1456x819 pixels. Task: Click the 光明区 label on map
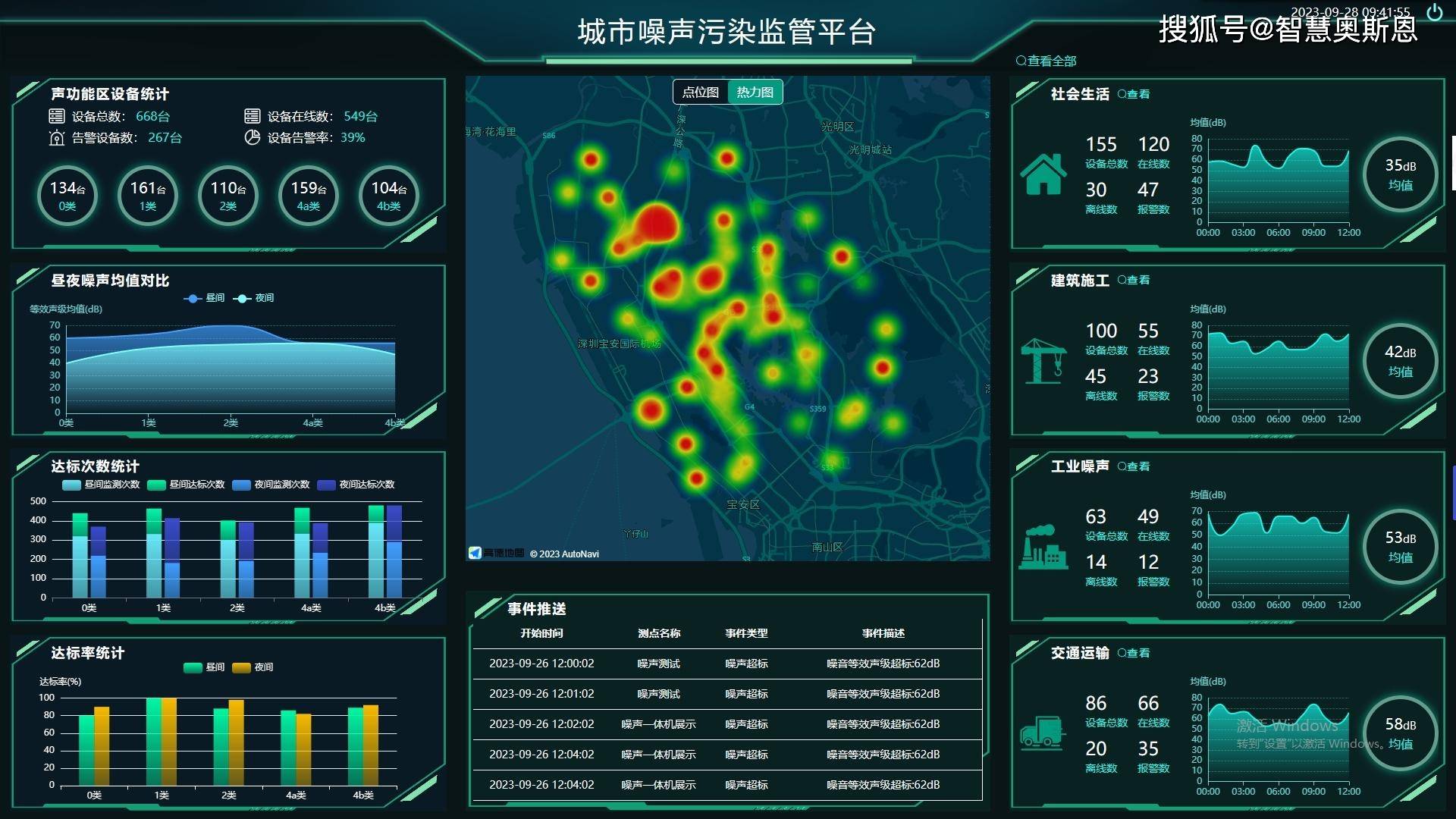837,127
